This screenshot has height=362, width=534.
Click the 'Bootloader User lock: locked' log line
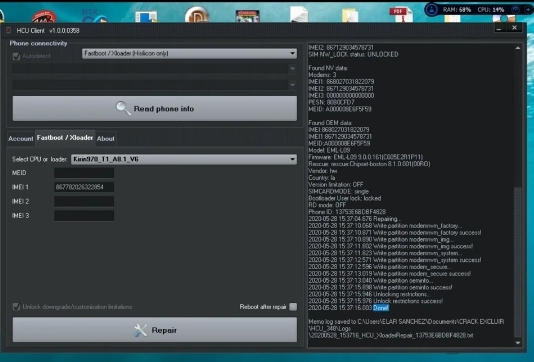pos(345,198)
